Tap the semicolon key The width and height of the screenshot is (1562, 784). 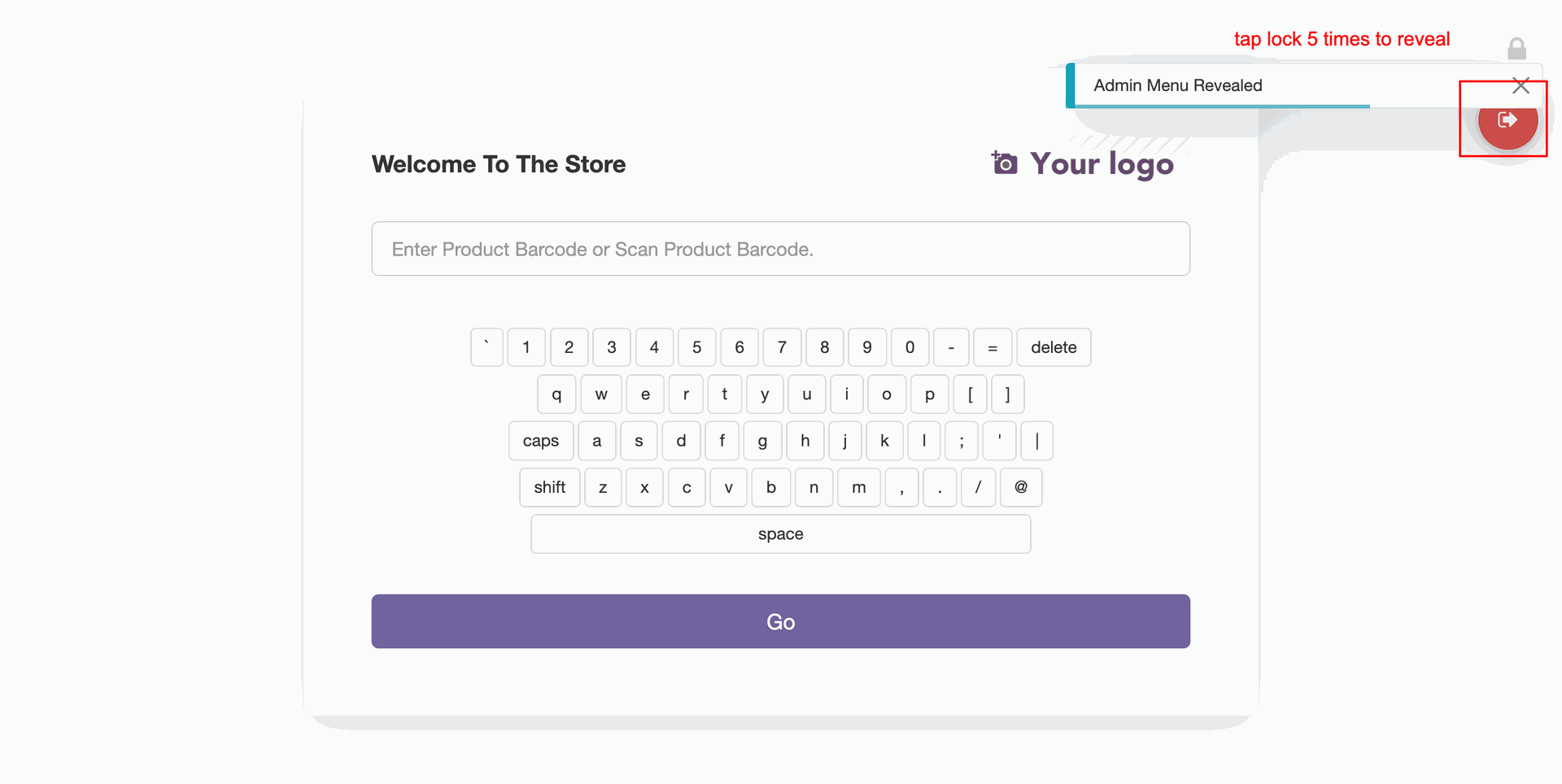(x=962, y=441)
